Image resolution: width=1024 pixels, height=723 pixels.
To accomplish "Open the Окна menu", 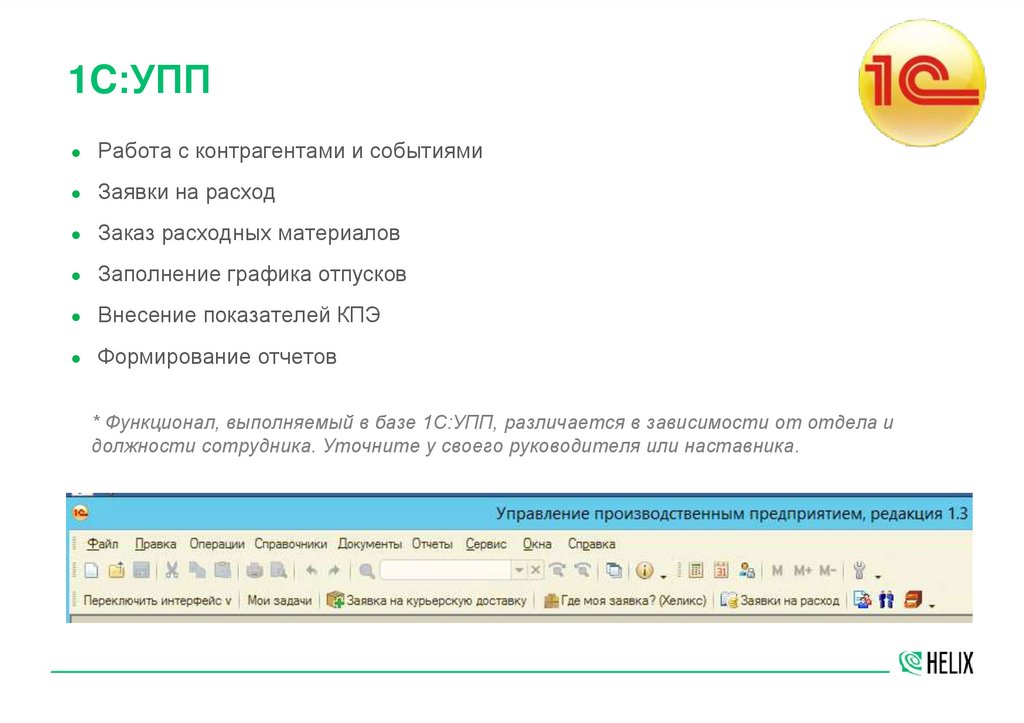I will 537,543.
